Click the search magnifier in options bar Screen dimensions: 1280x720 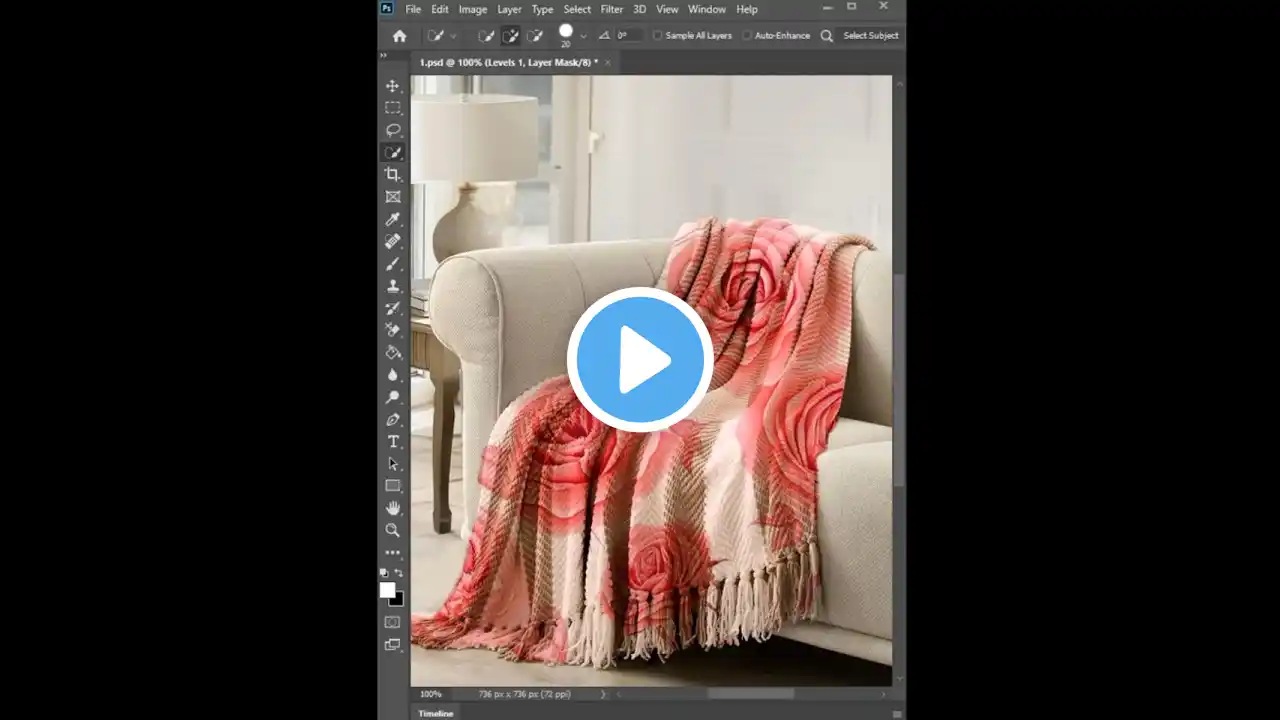(x=827, y=36)
